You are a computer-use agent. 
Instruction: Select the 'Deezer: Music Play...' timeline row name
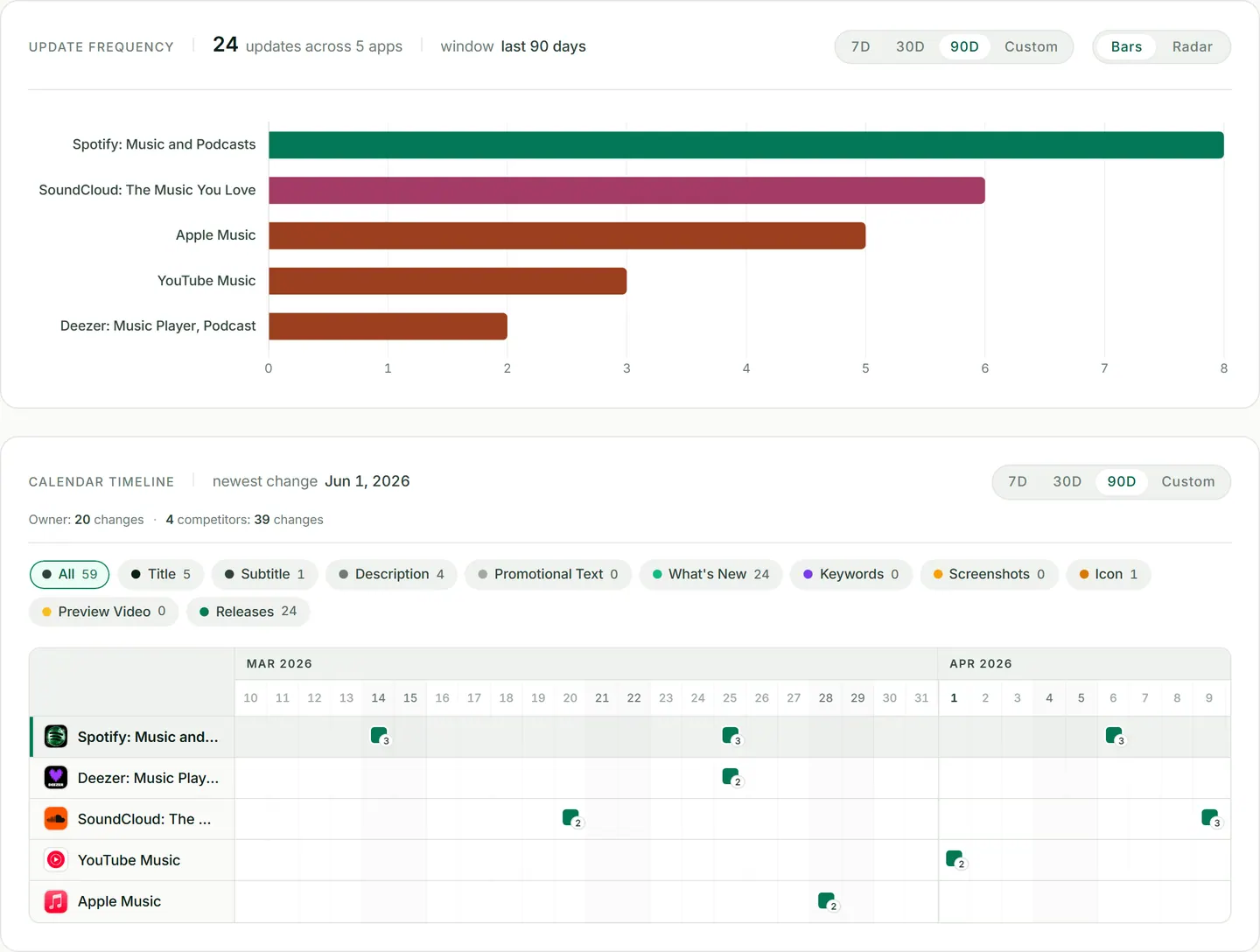point(148,778)
